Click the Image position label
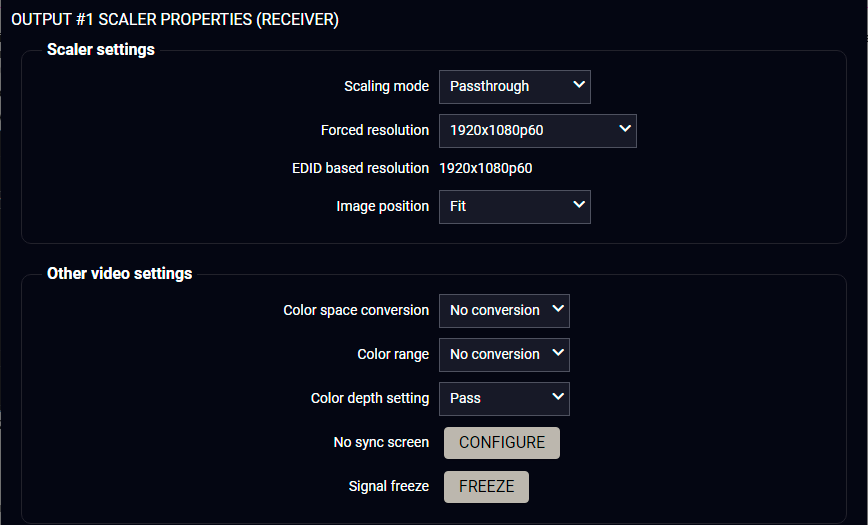Viewport: 868px width, 525px height. pos(382,207)
